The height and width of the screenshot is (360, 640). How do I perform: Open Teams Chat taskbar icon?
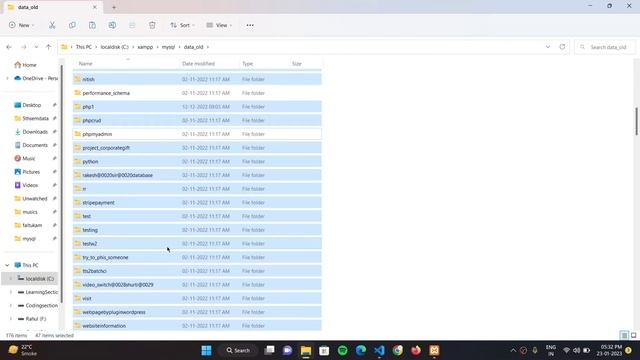(287, 350)
